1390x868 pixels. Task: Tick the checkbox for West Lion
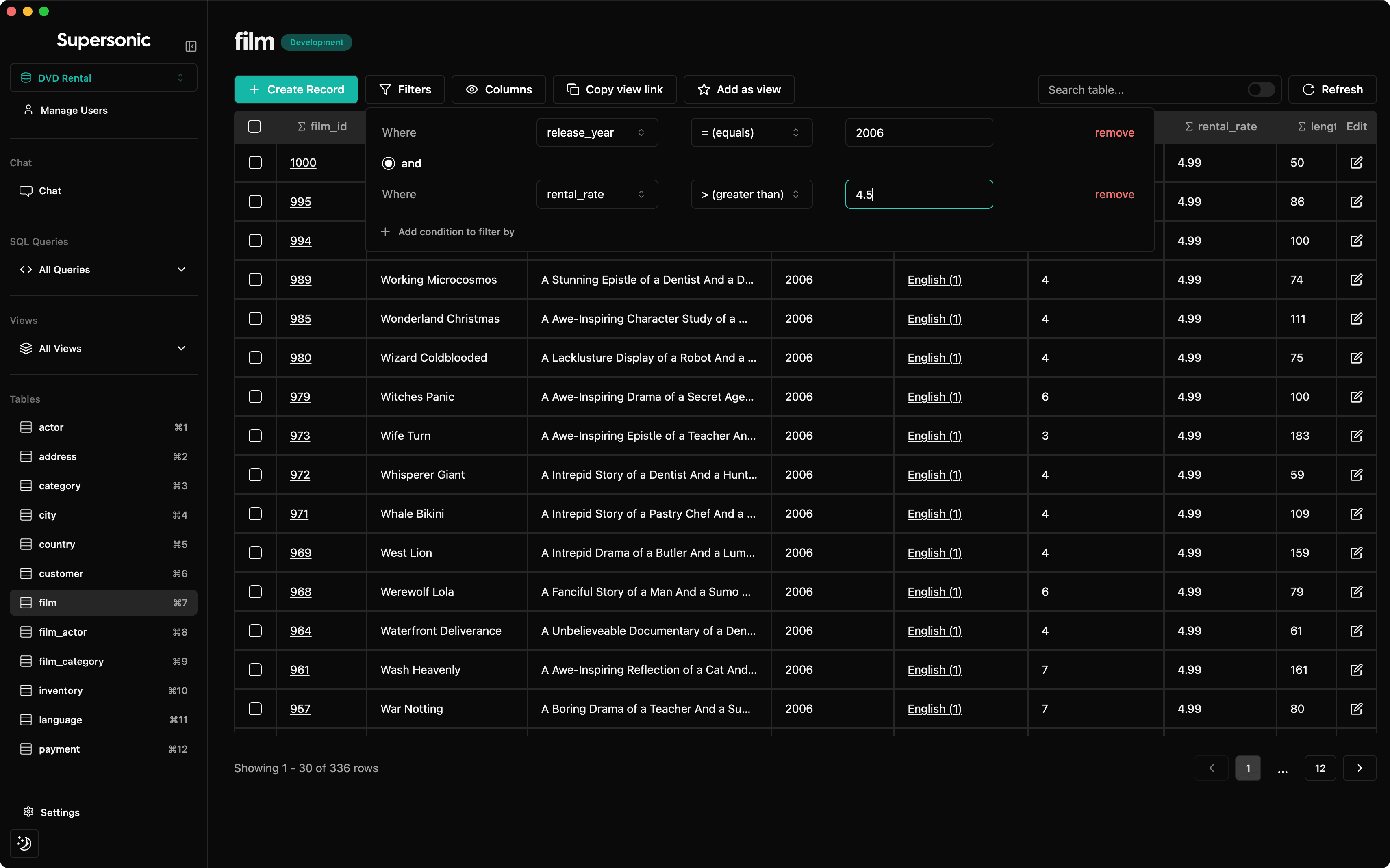click(255, 553)
